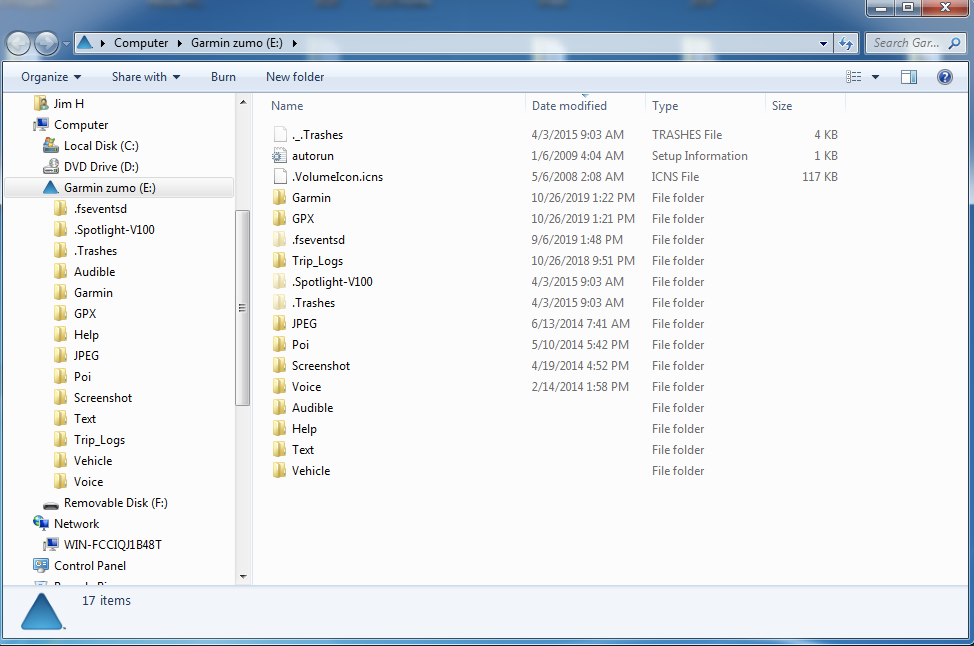
Task: Select the Poi folder icon in file list
Action: 280,345
